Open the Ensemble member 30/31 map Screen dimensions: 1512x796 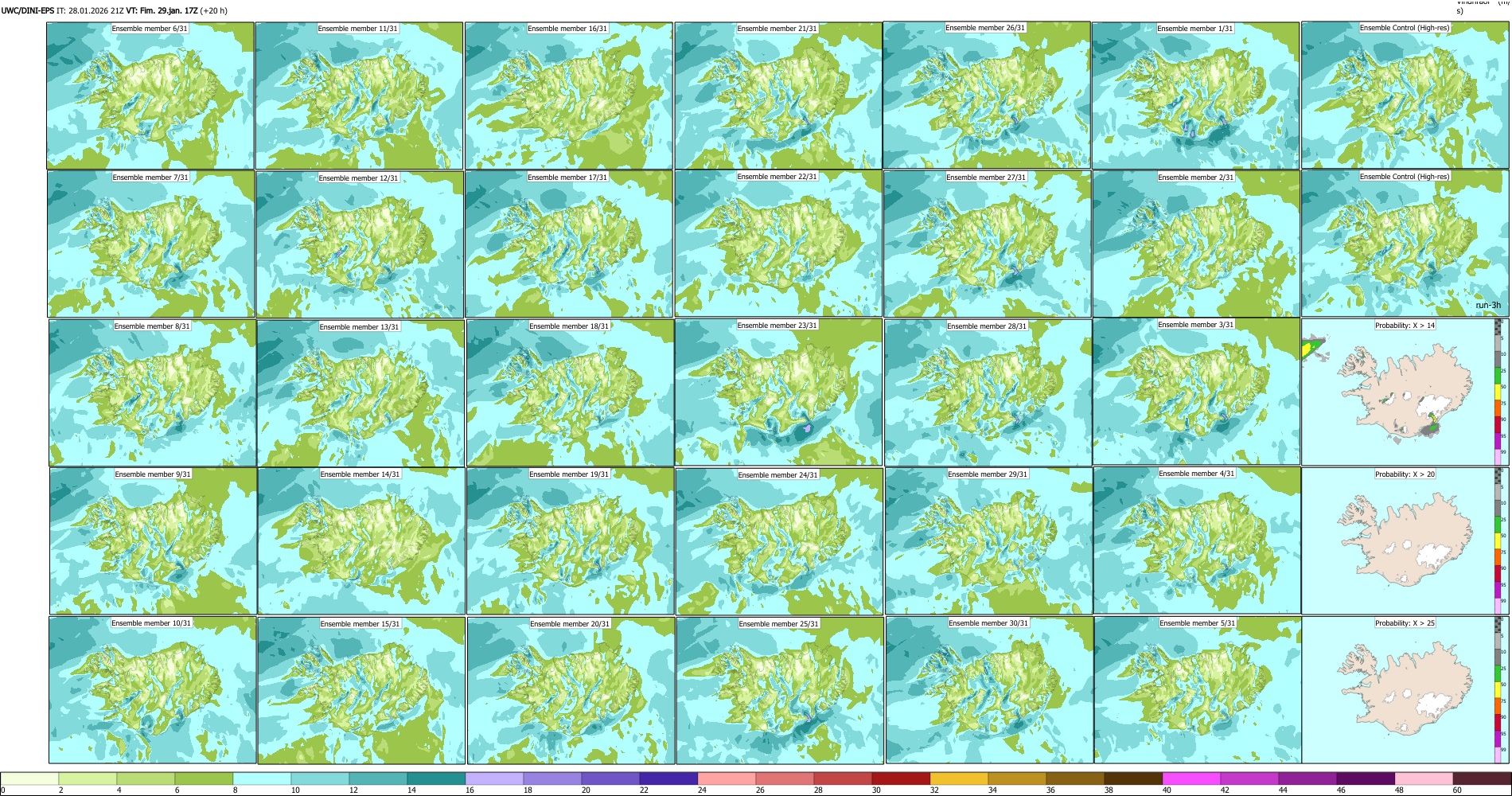989,690
